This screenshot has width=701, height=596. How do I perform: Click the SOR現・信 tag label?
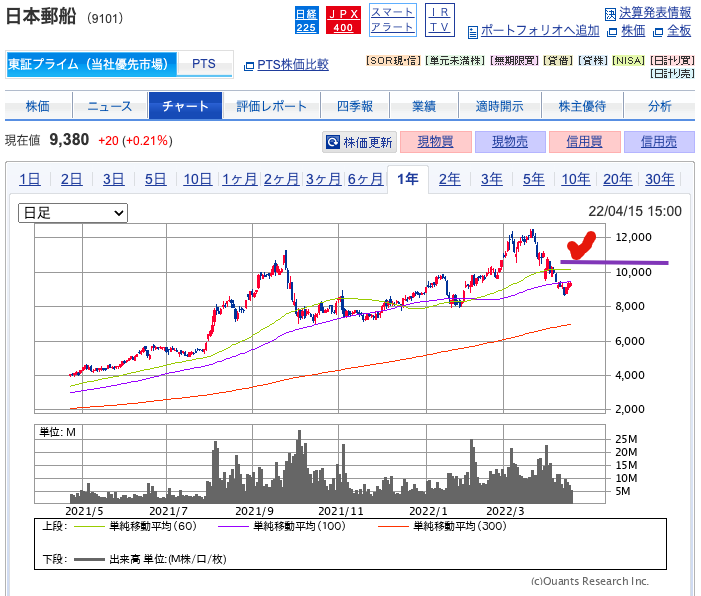[x=393, y=60]
